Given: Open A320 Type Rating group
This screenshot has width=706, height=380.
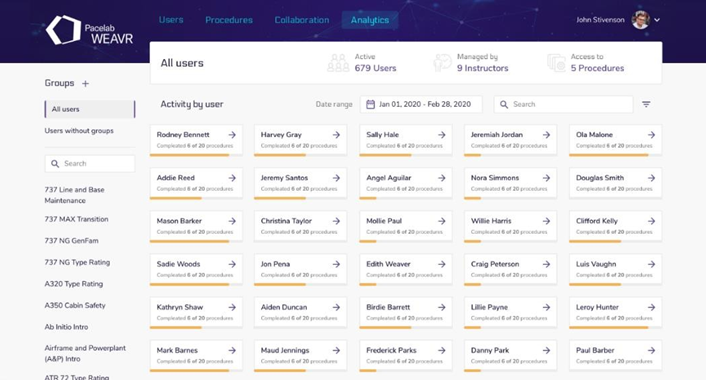Looking at the screenshot, I should coord(73,284).
